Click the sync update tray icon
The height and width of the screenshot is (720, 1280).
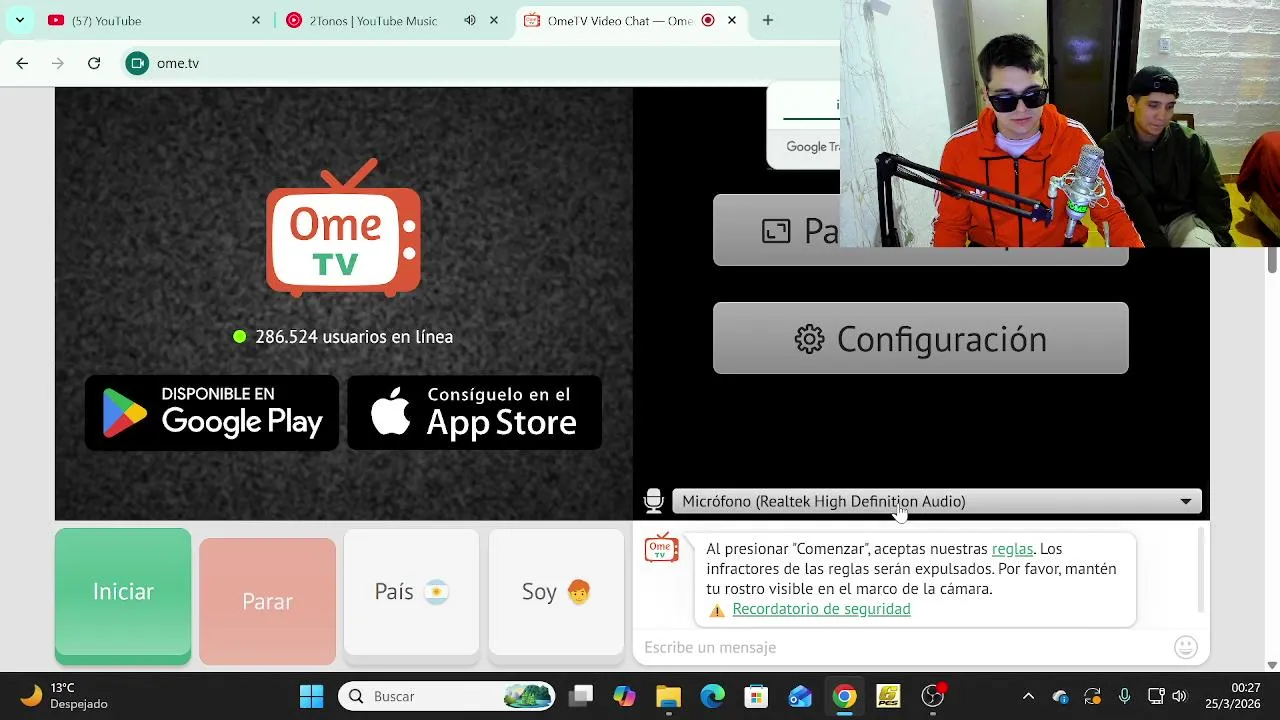pos(1092,696)
